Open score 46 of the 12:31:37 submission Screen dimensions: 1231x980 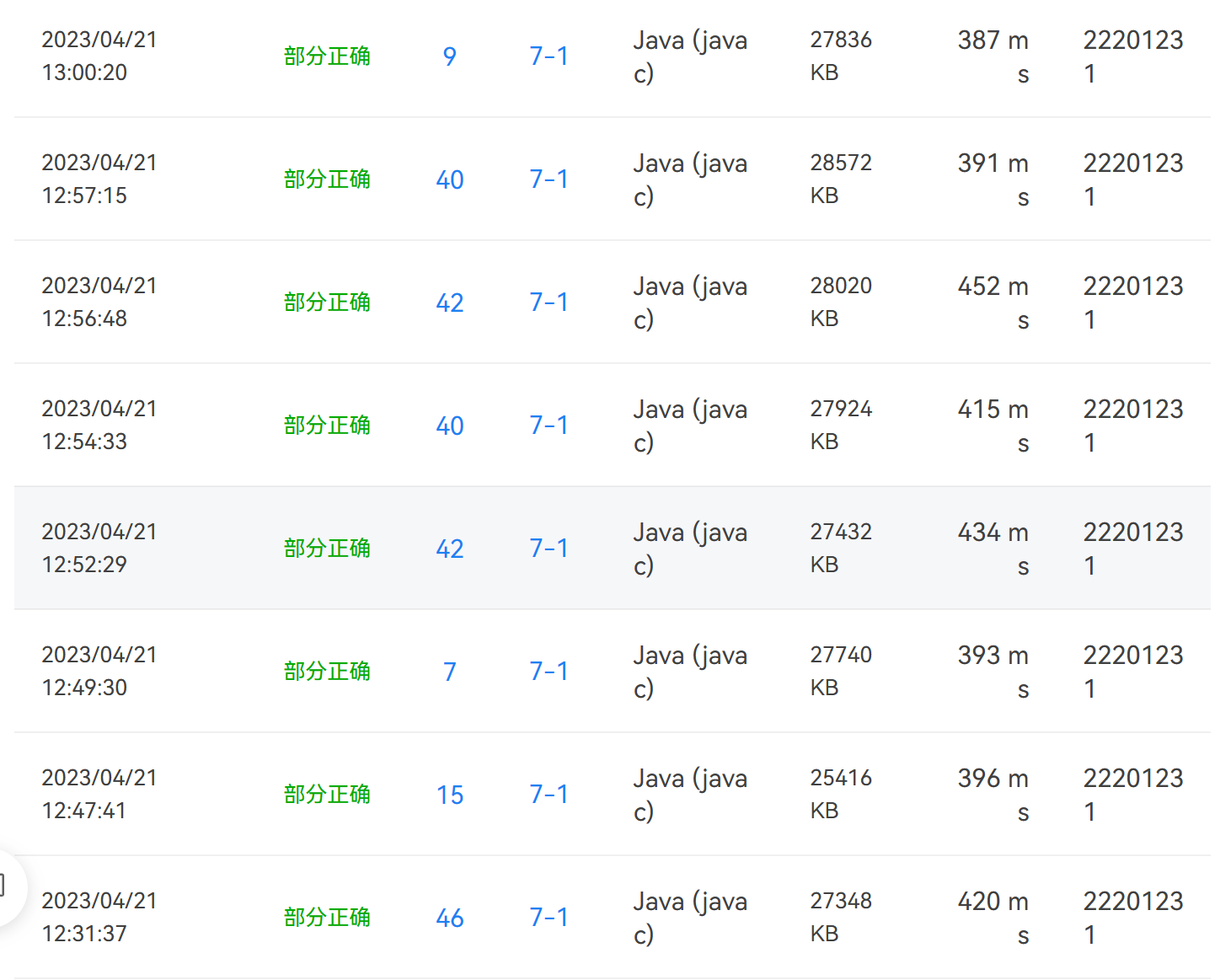click(449, 918)
